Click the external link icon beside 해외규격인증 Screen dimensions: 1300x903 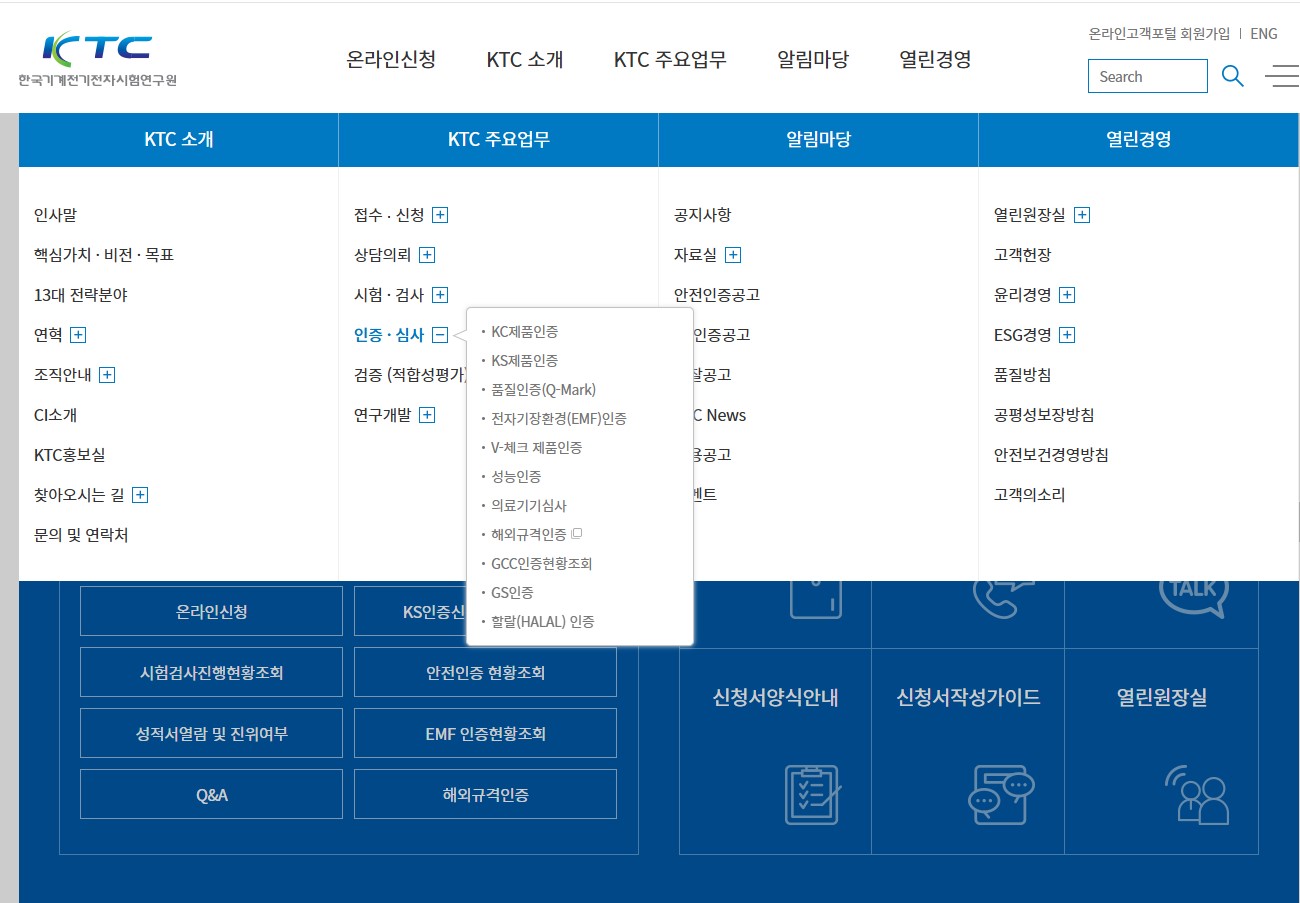[x=577, y=534]
